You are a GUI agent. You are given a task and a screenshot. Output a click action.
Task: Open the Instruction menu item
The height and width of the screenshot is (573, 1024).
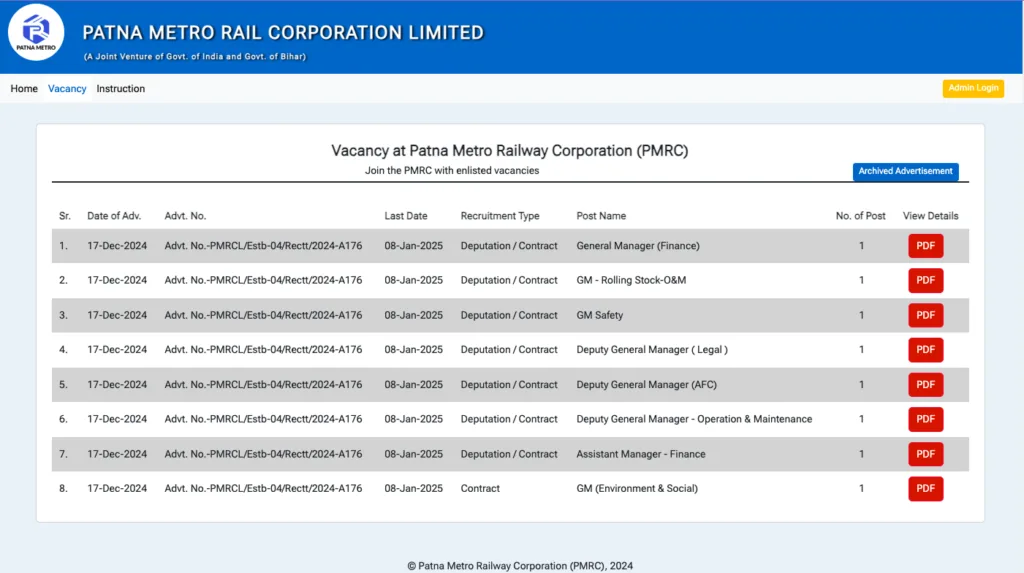point(121,89)
